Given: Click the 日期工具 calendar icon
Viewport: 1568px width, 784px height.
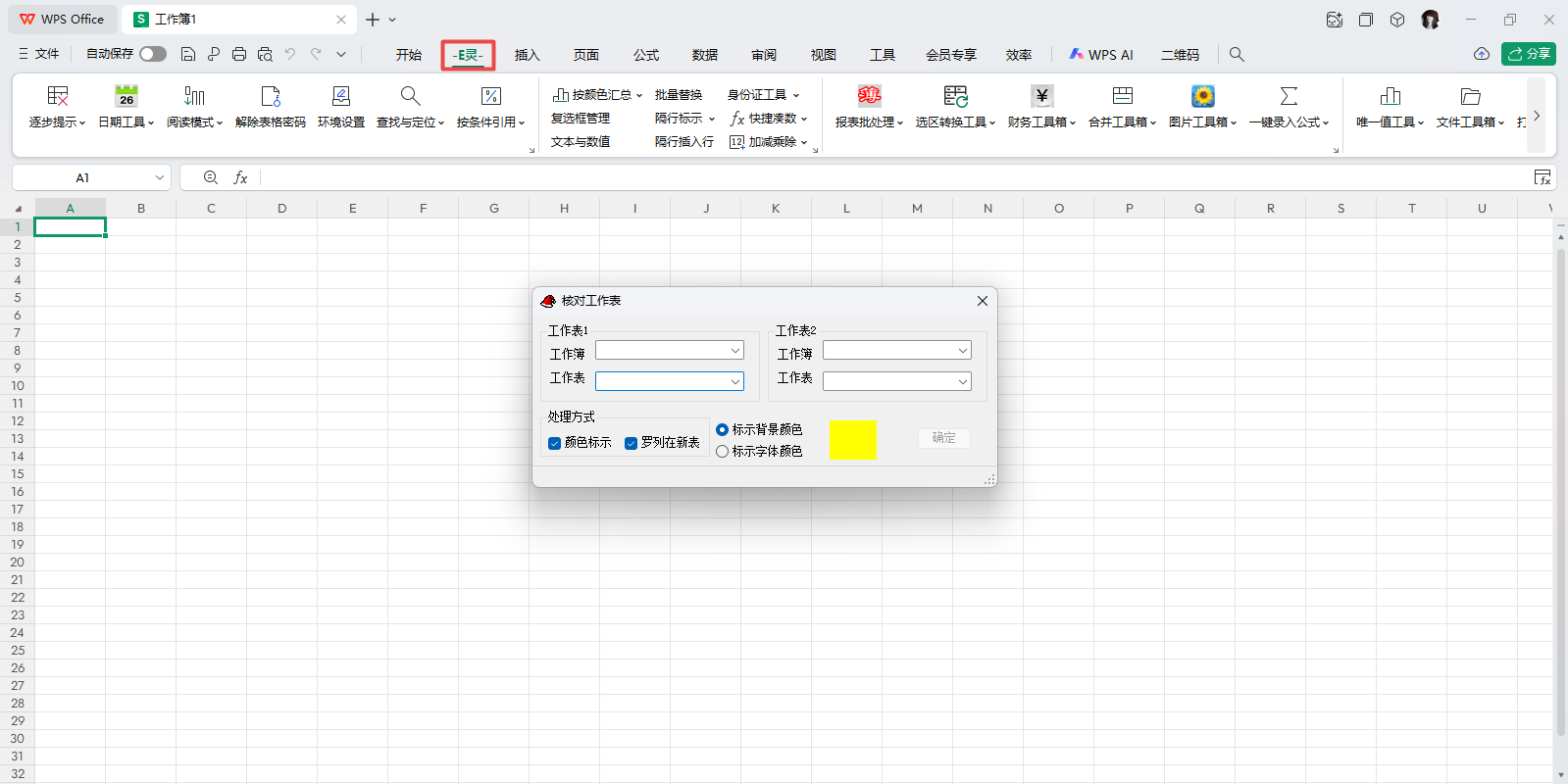Looking at the screenshot, I should pos(126,96).
